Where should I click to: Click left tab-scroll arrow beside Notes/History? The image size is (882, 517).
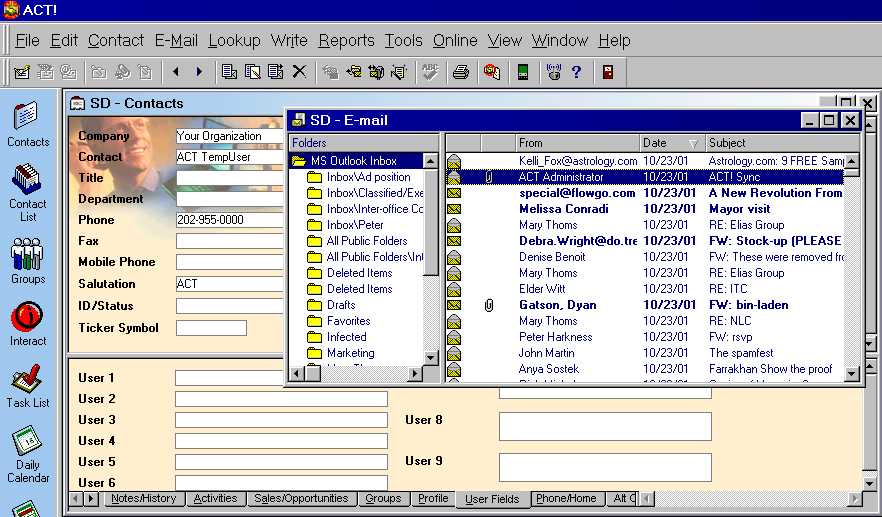tap(76, 498)
